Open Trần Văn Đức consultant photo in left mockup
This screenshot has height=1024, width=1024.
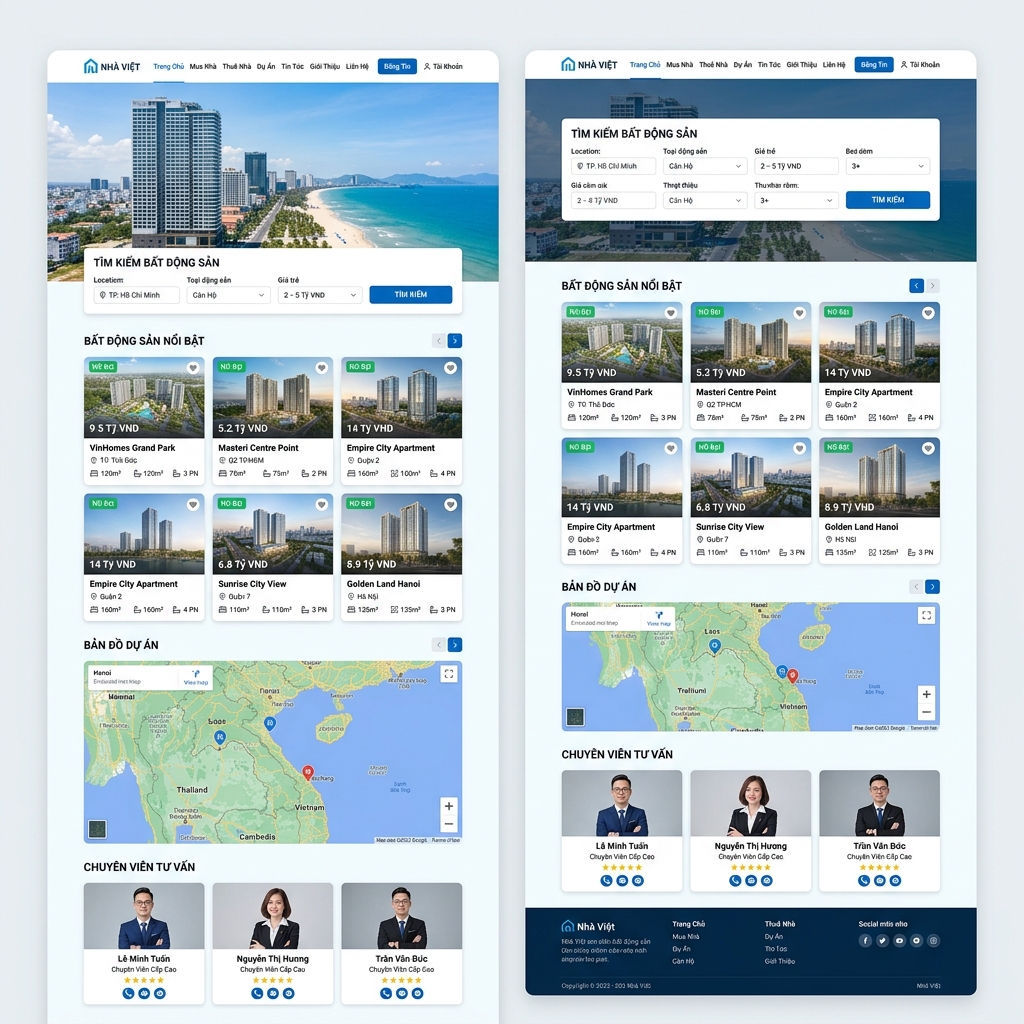point(402,916)
